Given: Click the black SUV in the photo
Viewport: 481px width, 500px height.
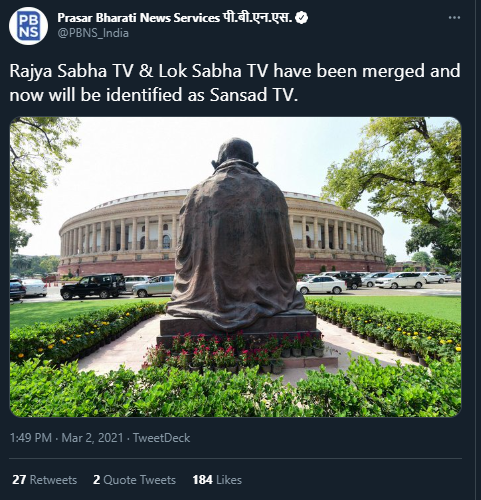Looking at the screenshot, I should (x=93, y=286).
